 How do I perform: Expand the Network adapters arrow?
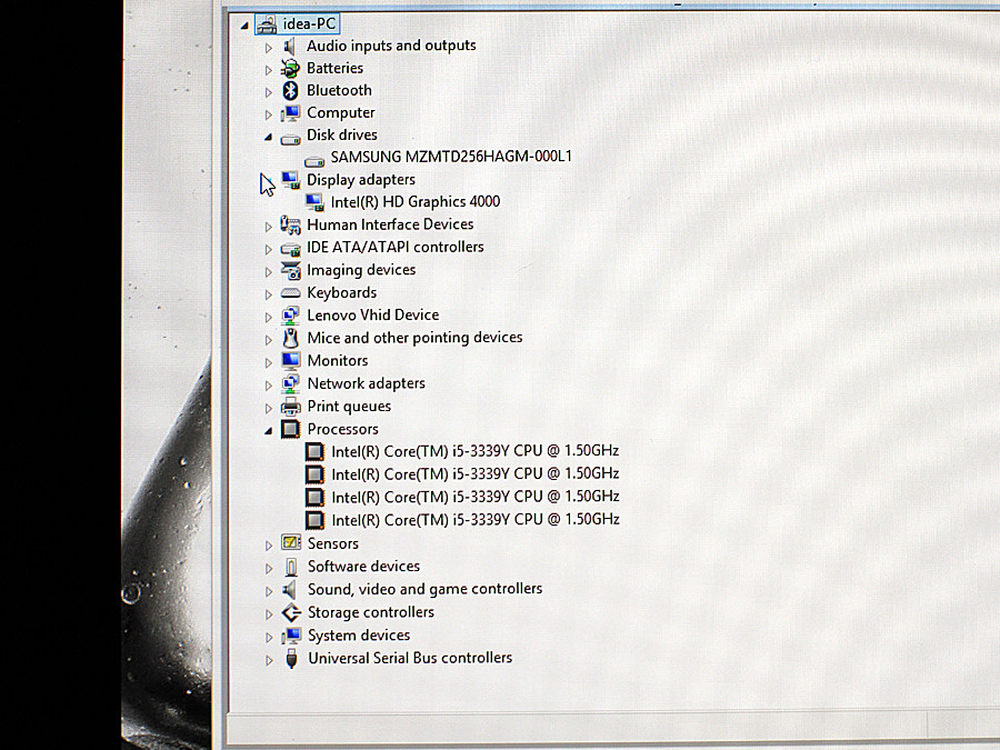click(268, 385)
